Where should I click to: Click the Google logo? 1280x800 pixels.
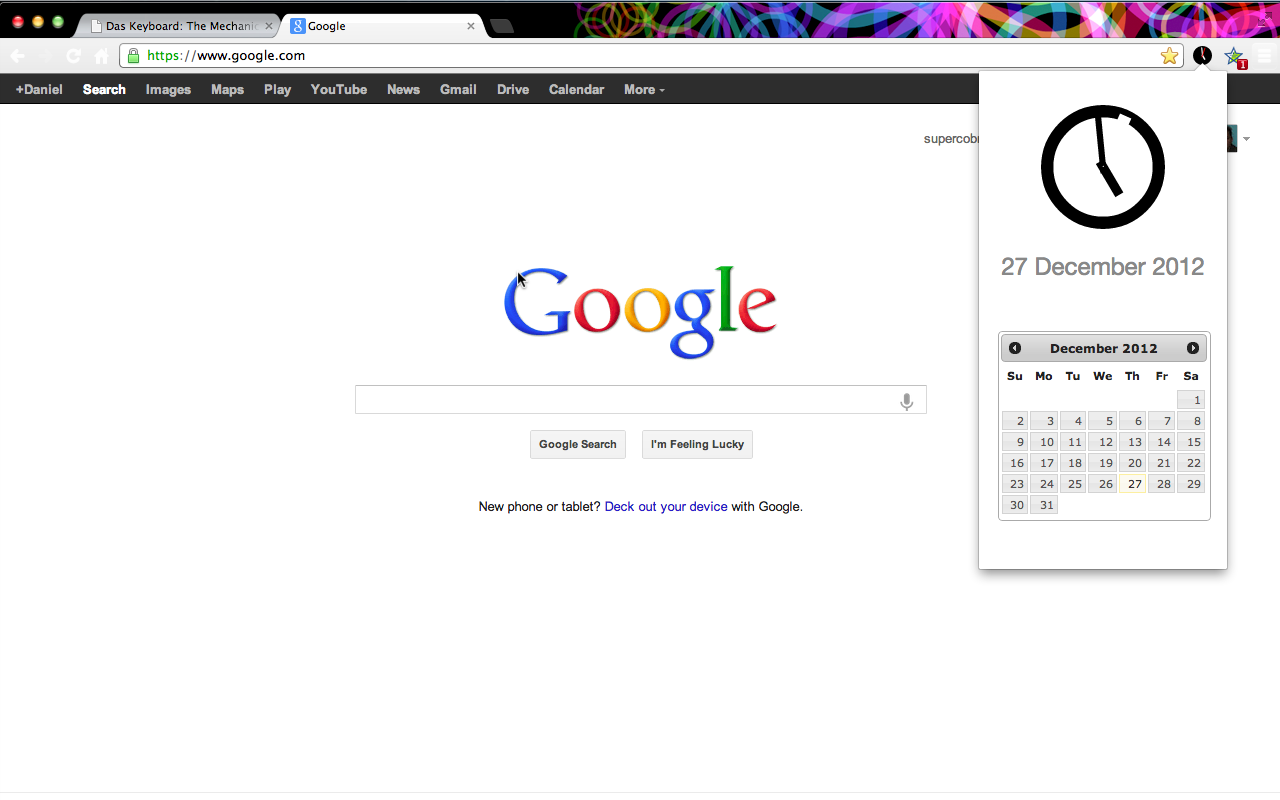pos(640,312)
